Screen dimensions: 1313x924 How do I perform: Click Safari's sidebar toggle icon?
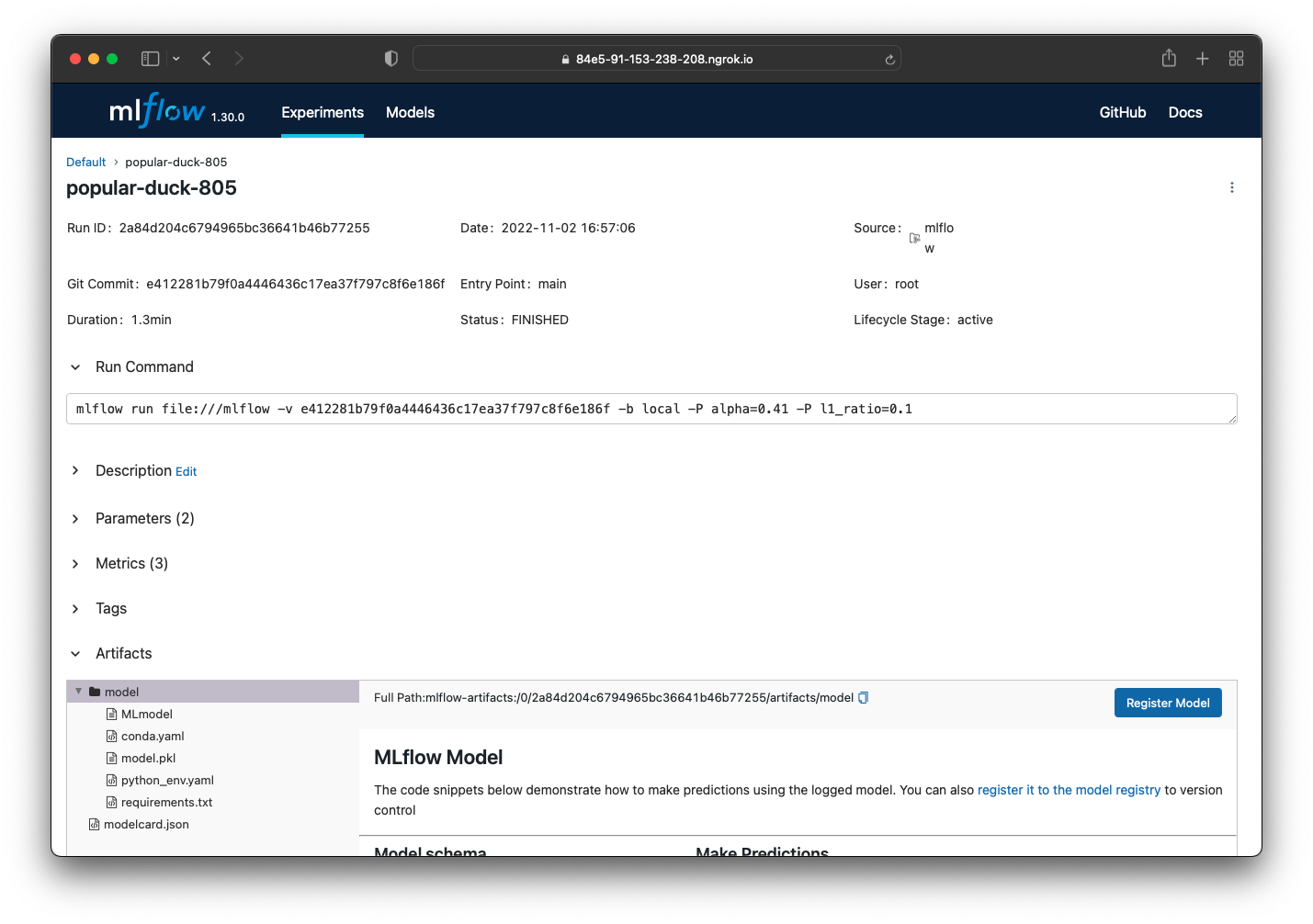(151, 59)
